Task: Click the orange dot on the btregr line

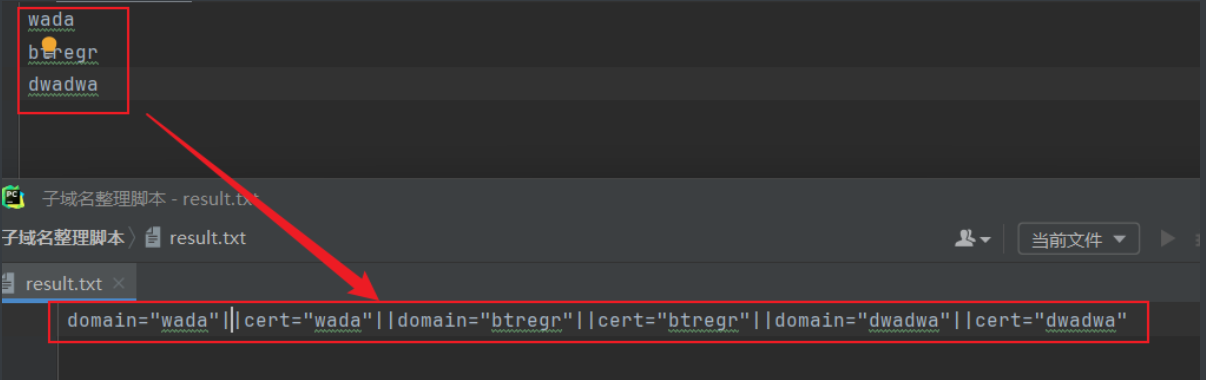Action: (x=49, y=45)
